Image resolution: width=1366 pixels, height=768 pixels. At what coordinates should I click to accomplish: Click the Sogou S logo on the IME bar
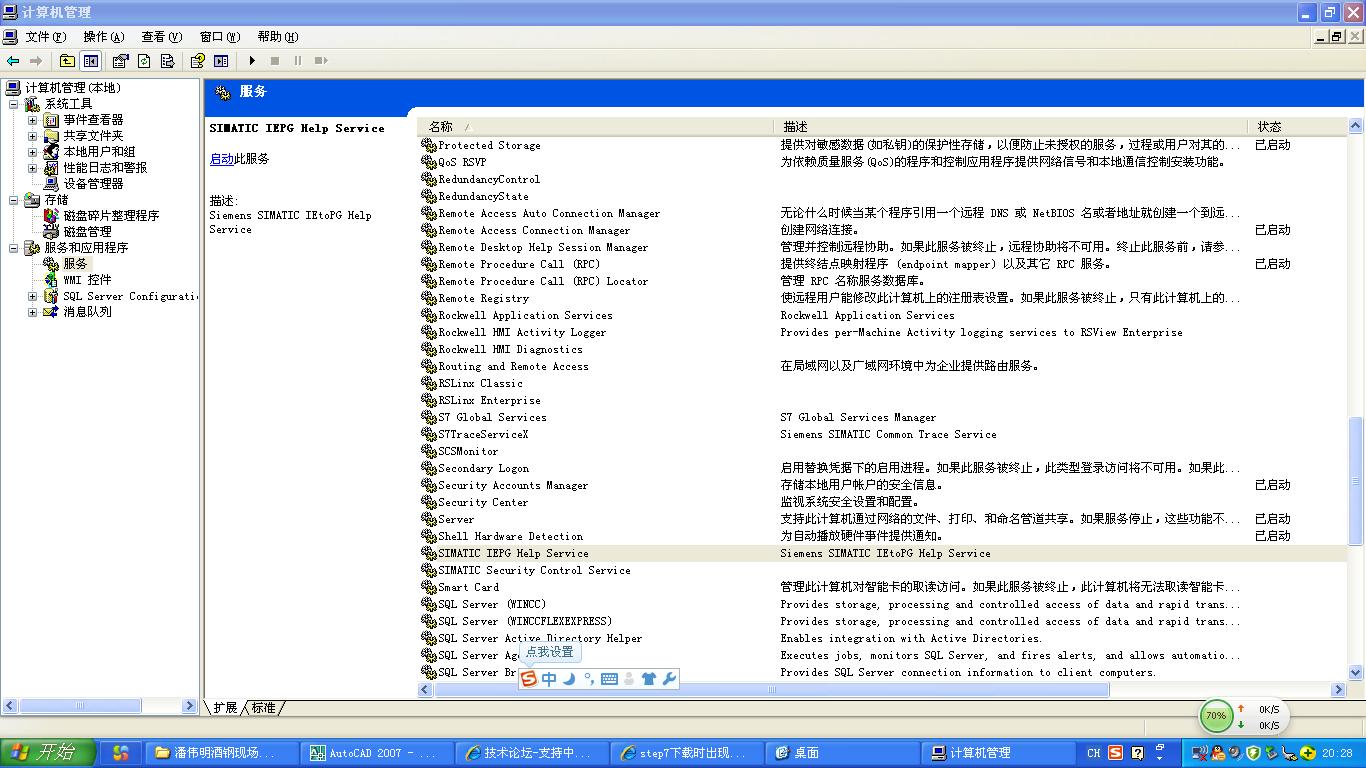point(529,679)
